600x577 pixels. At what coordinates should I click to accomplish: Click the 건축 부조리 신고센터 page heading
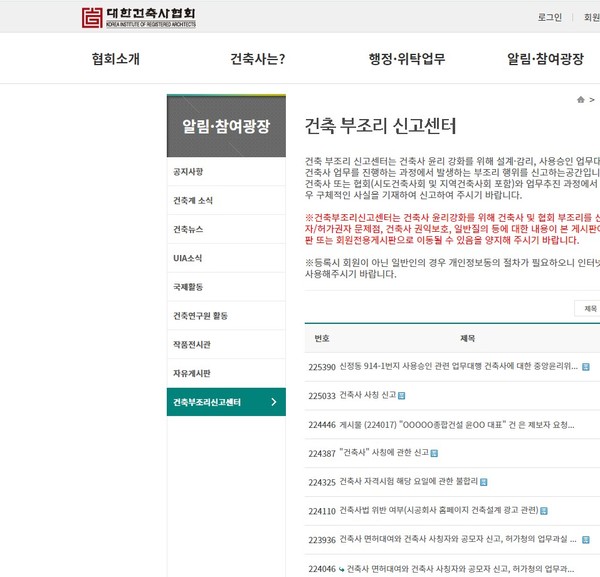(380, 126)
